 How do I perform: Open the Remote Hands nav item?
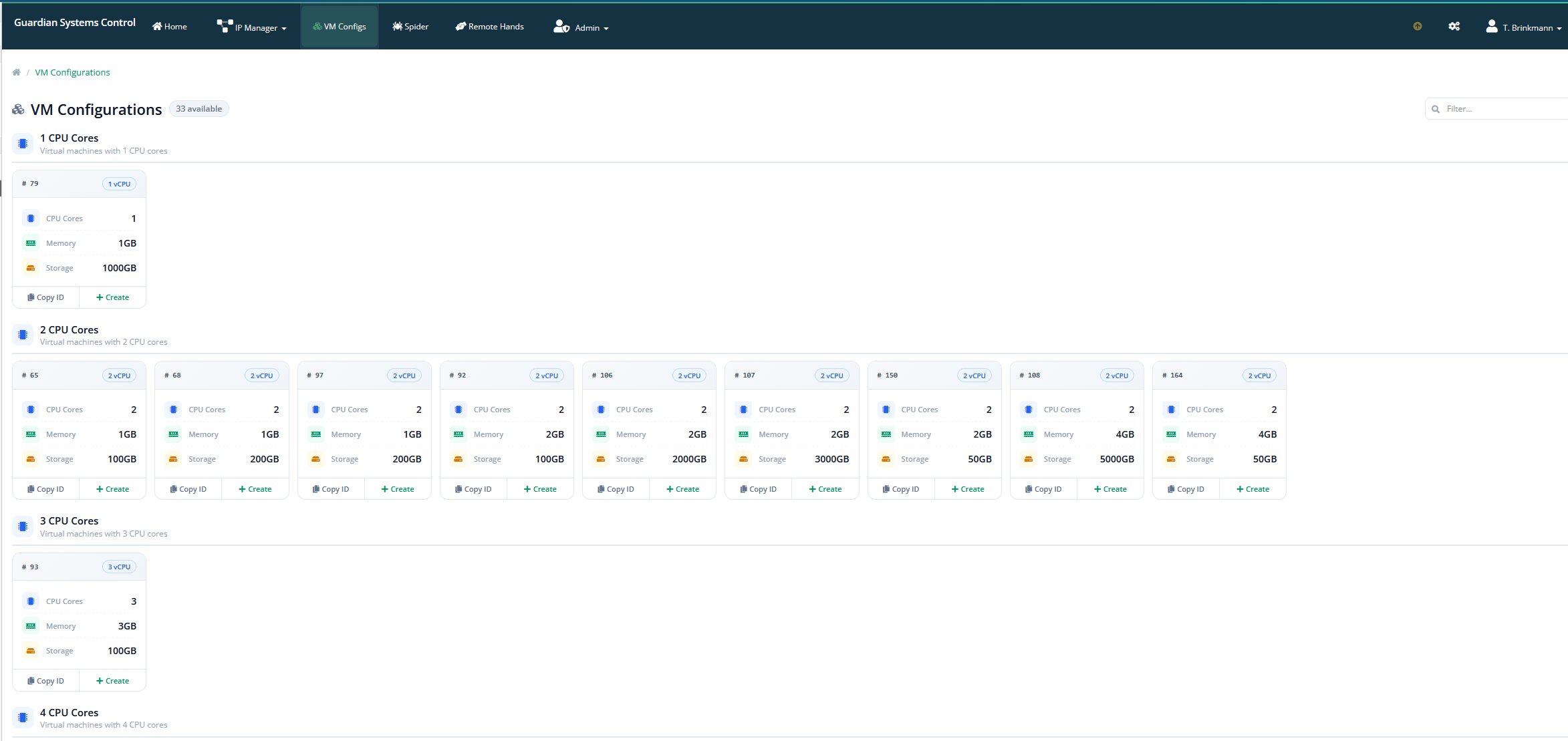coord(490,27)
